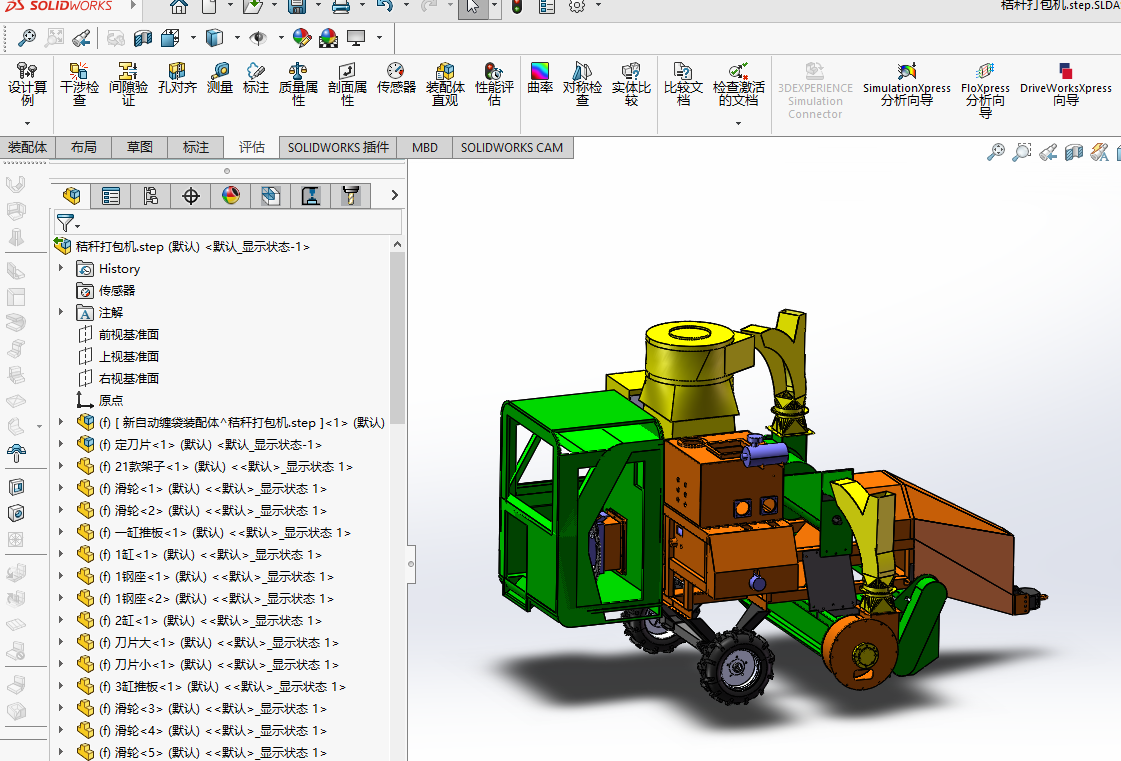Launch FloXpress 分析向导
Viewport: 1121px width, 761px height.
pyautogui.click(x=985, y=90)
